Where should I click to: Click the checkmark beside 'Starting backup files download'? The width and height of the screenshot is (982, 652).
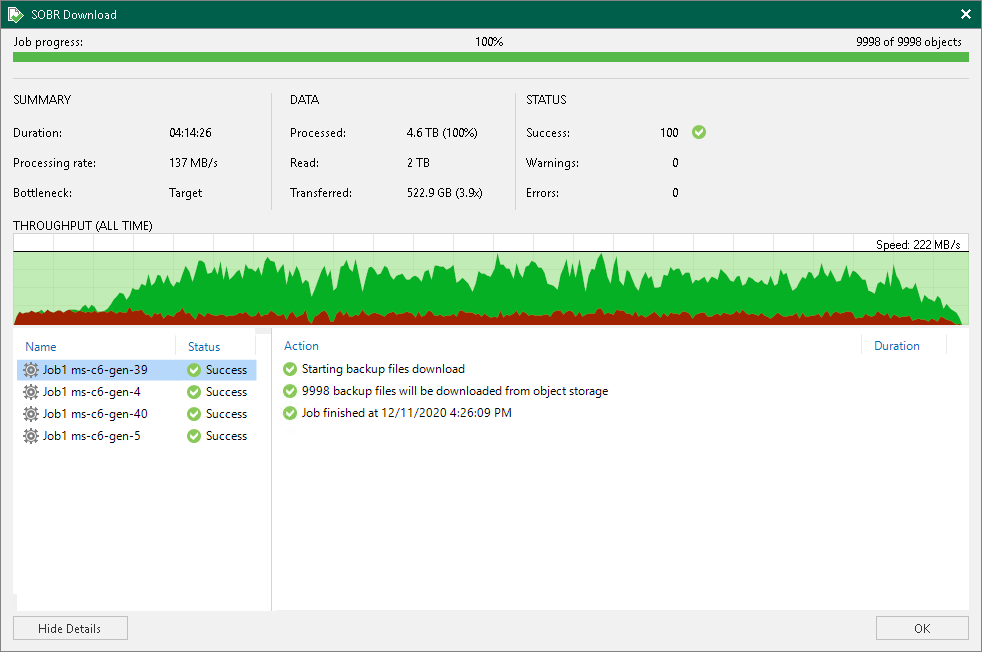click(x=290, y=369)
